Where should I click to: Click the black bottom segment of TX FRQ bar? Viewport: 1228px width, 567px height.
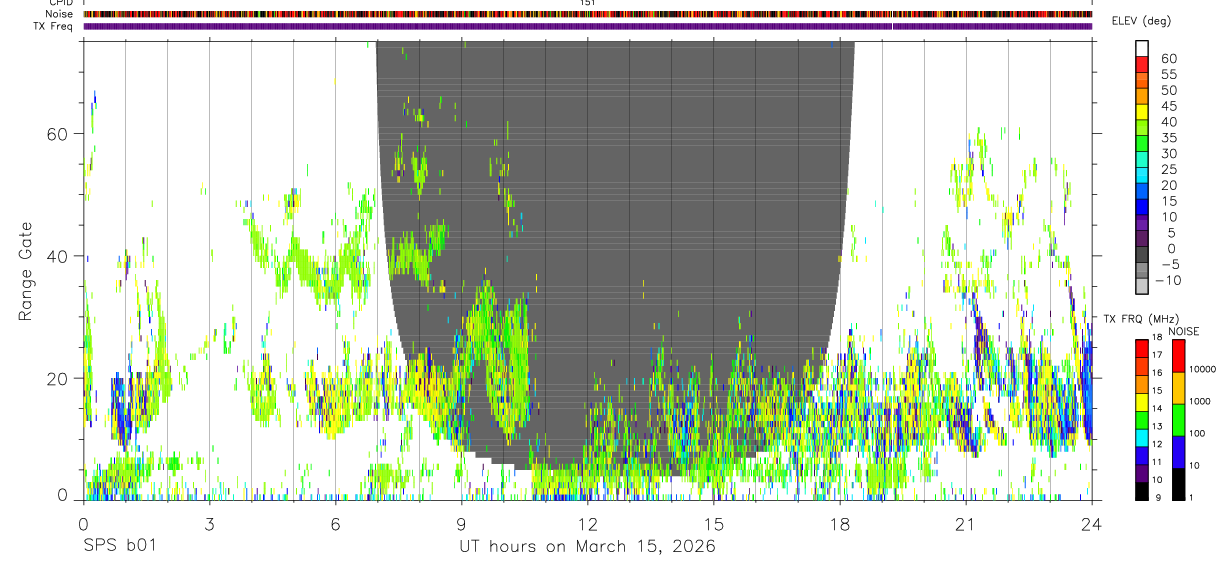tap(1142, 491)
